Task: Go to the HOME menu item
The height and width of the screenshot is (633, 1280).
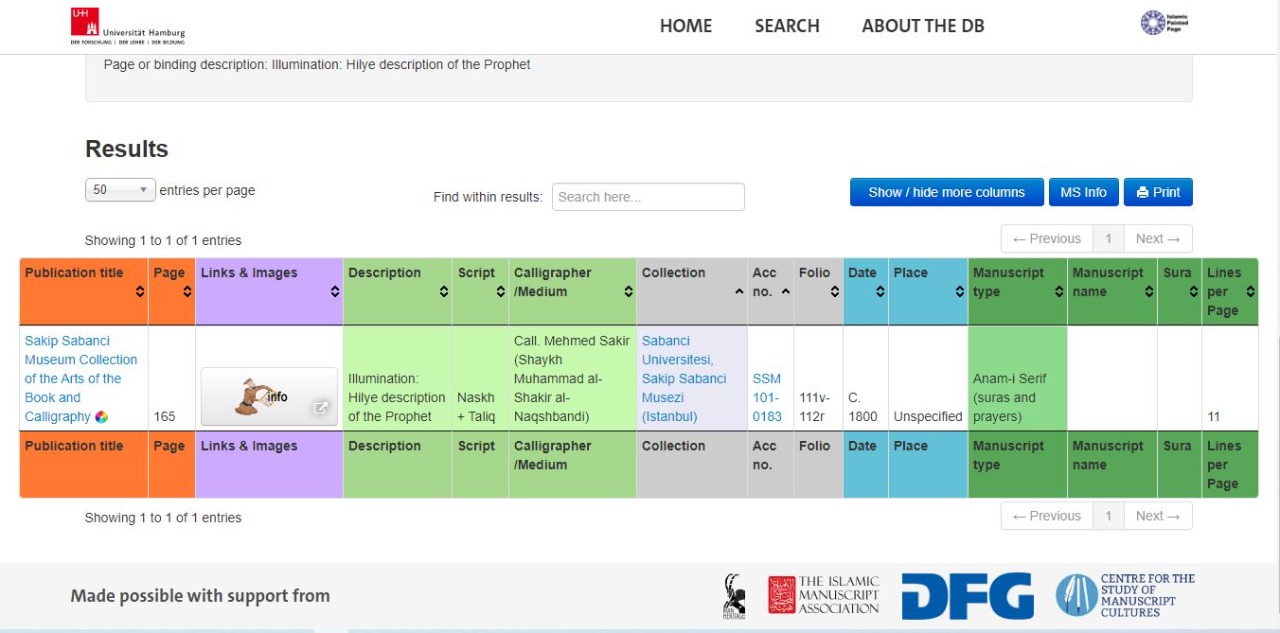Action: click(686, 26)
